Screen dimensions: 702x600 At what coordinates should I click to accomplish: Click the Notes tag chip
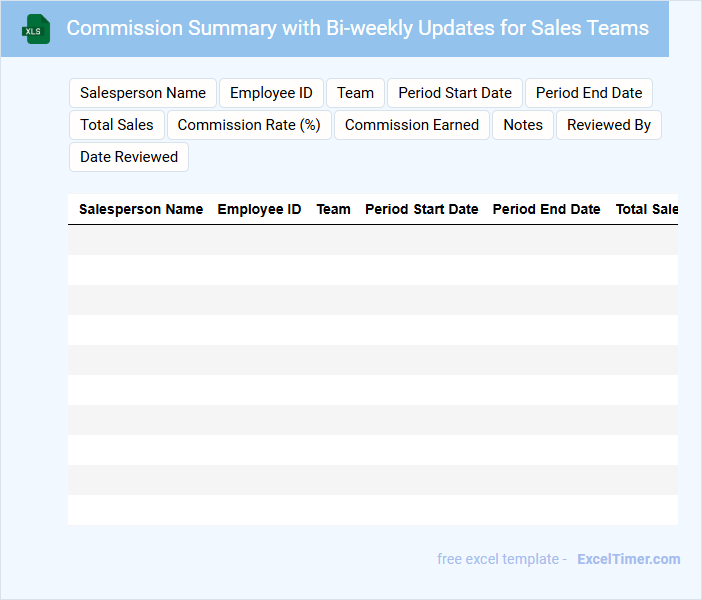[x=523, y=125]
